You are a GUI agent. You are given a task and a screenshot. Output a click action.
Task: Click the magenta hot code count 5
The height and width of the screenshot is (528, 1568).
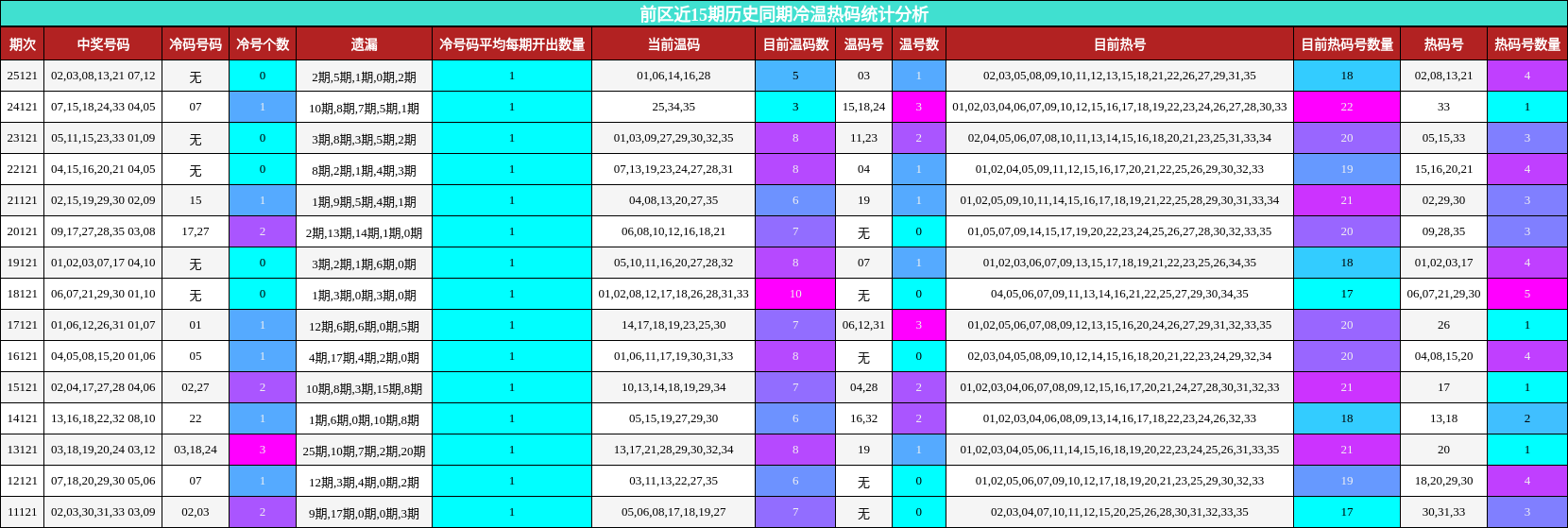pos(1527,294)
